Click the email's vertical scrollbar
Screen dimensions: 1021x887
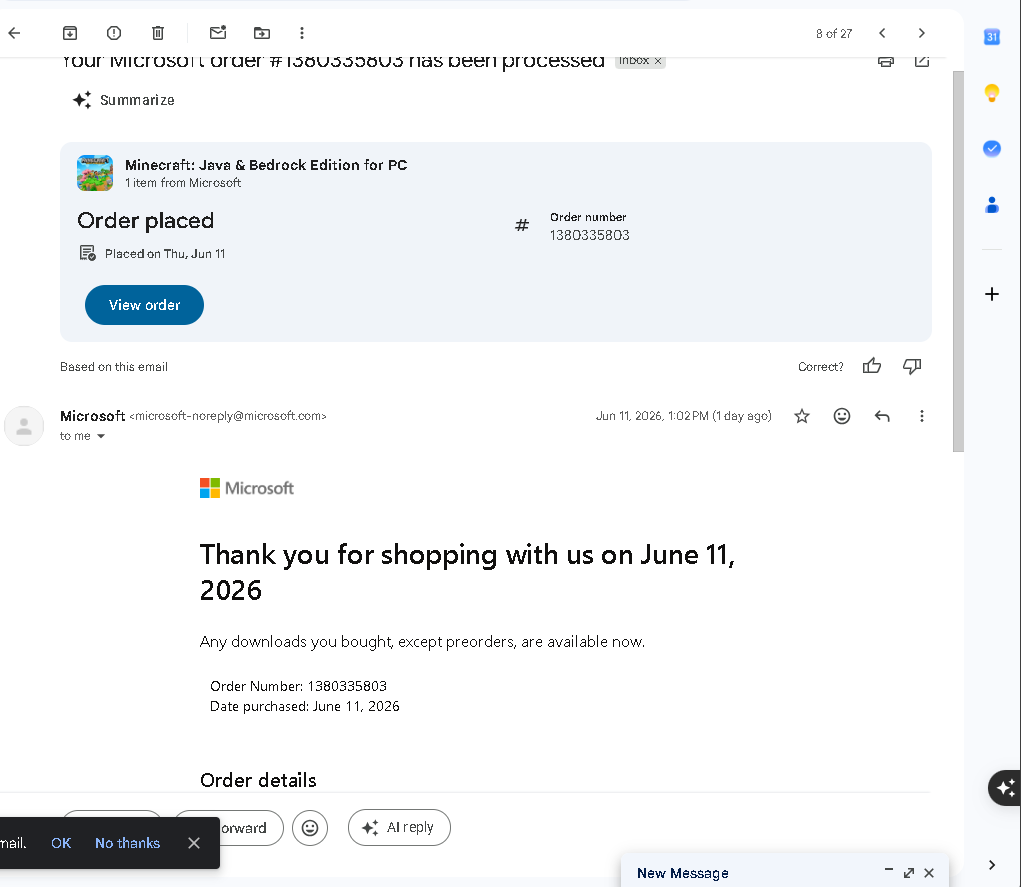(x=958, y=260)
